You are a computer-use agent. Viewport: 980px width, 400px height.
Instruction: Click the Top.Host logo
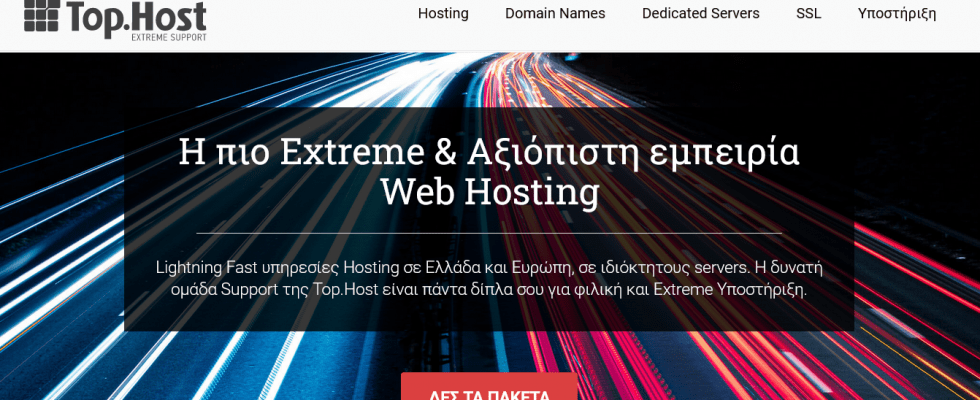115,19
